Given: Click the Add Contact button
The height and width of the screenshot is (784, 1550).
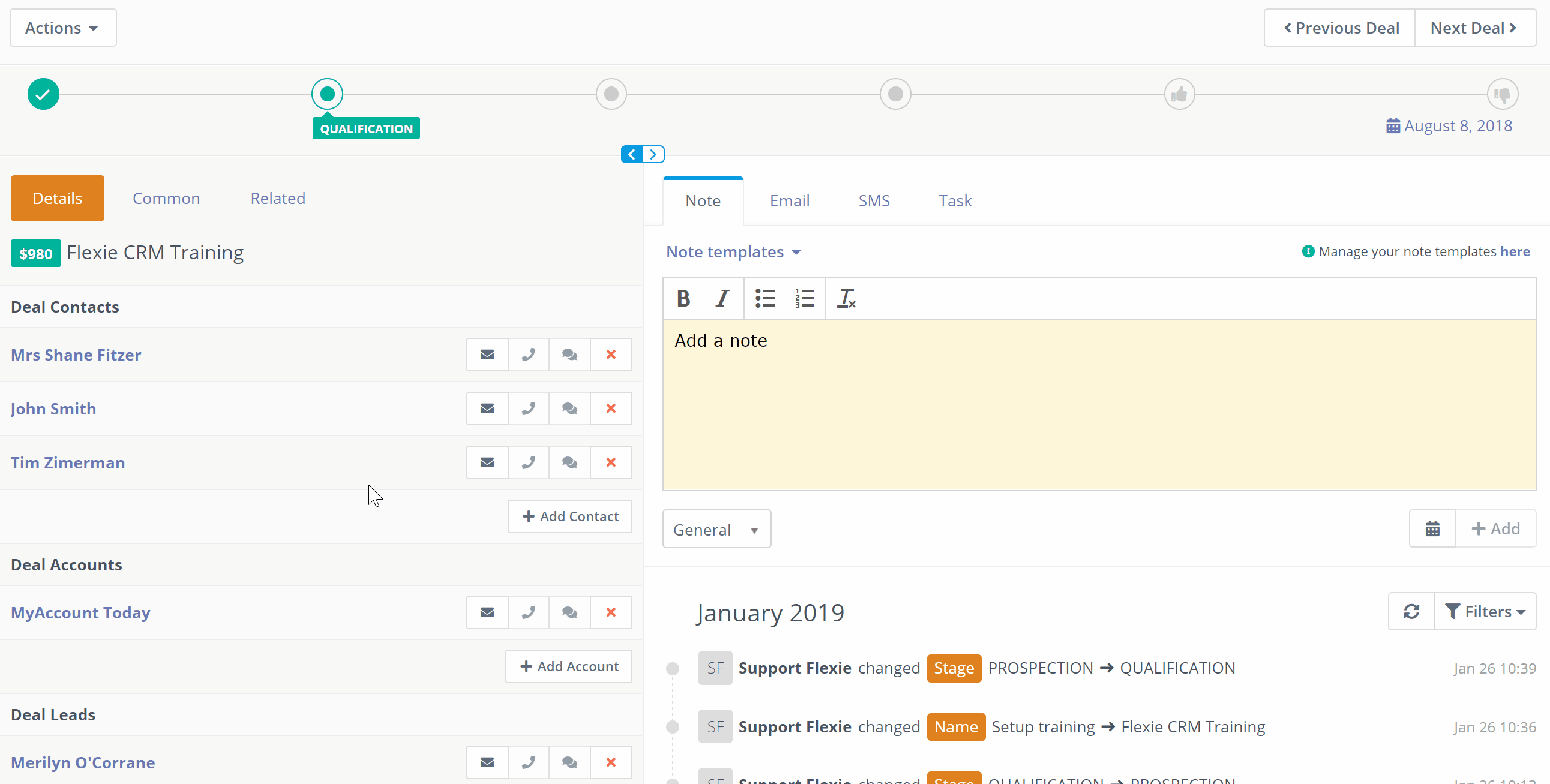Looking at the screenshot, I should click(x=570, y=516).
